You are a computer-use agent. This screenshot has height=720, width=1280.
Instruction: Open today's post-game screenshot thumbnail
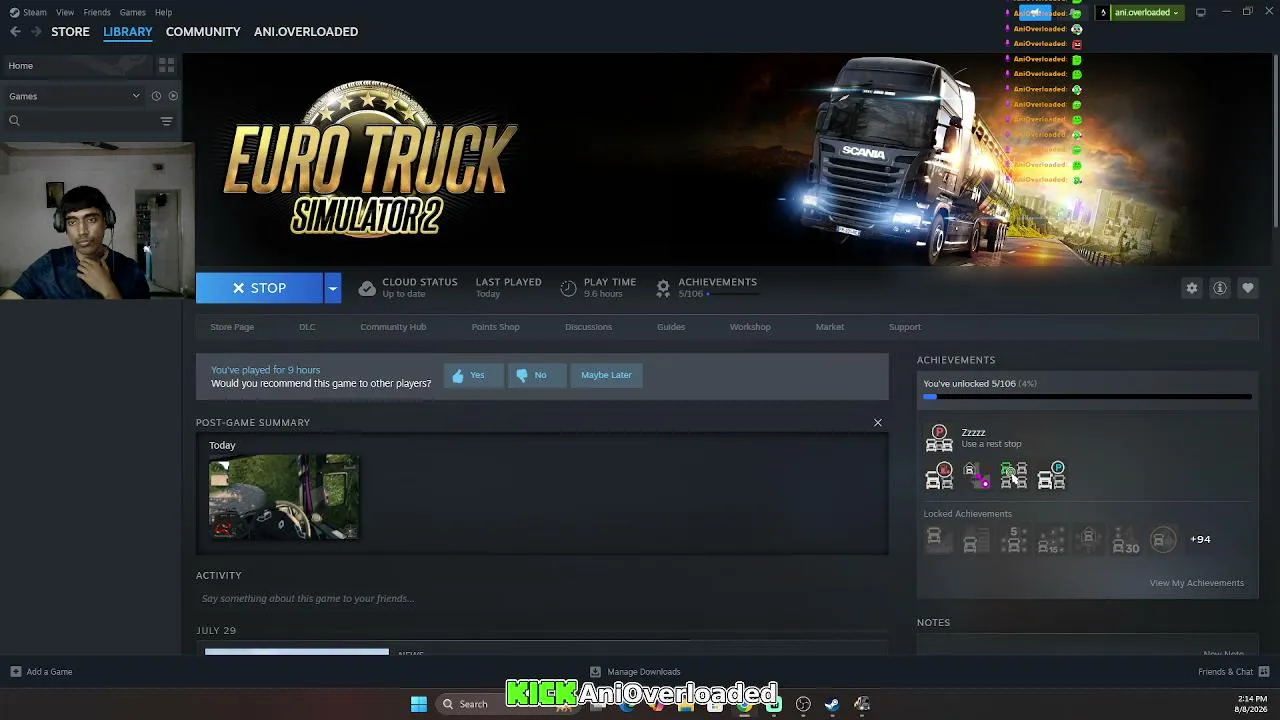(284, 497)
